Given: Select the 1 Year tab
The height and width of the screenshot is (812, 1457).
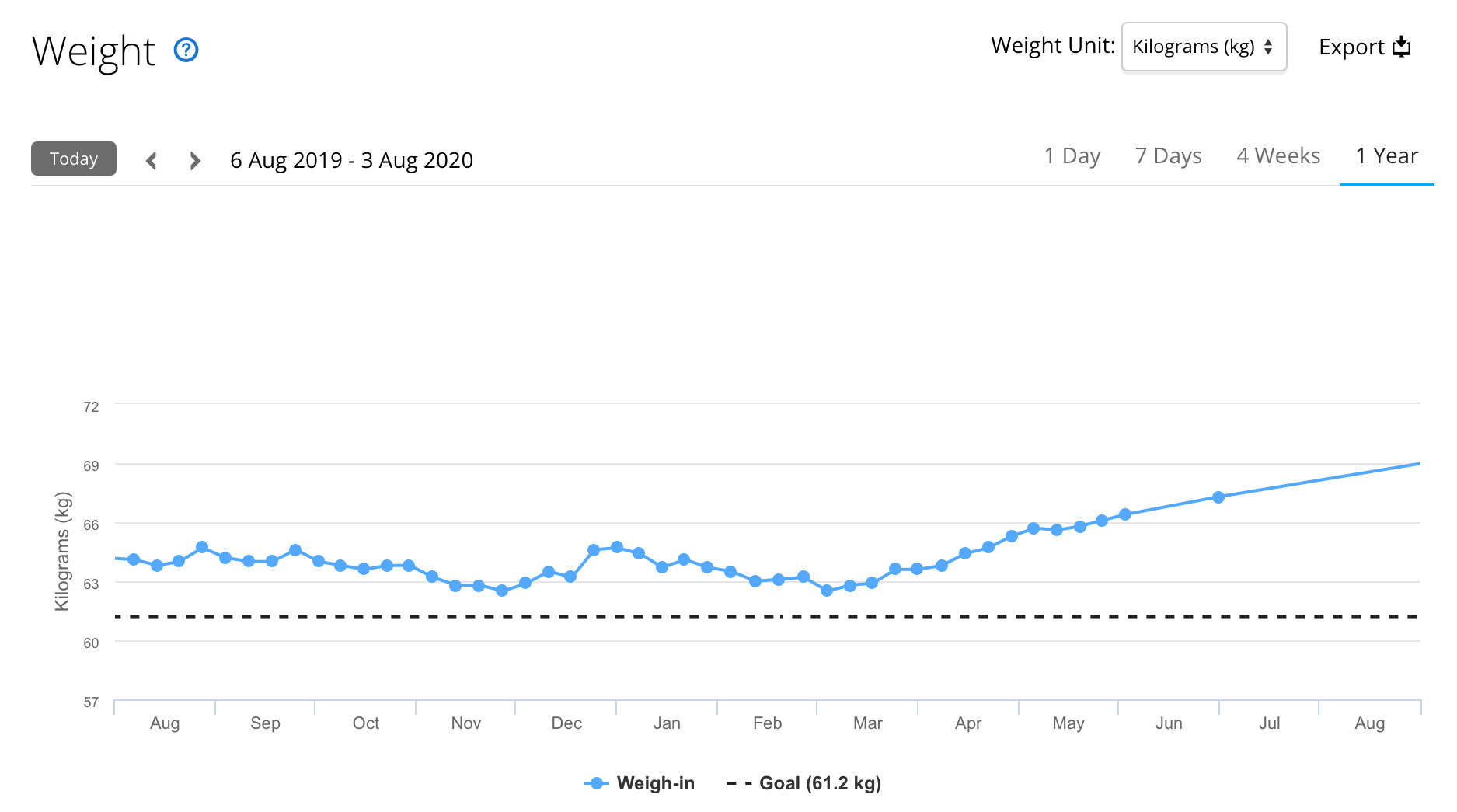Looking at the screenshot, I should (x=1386, y=156).
